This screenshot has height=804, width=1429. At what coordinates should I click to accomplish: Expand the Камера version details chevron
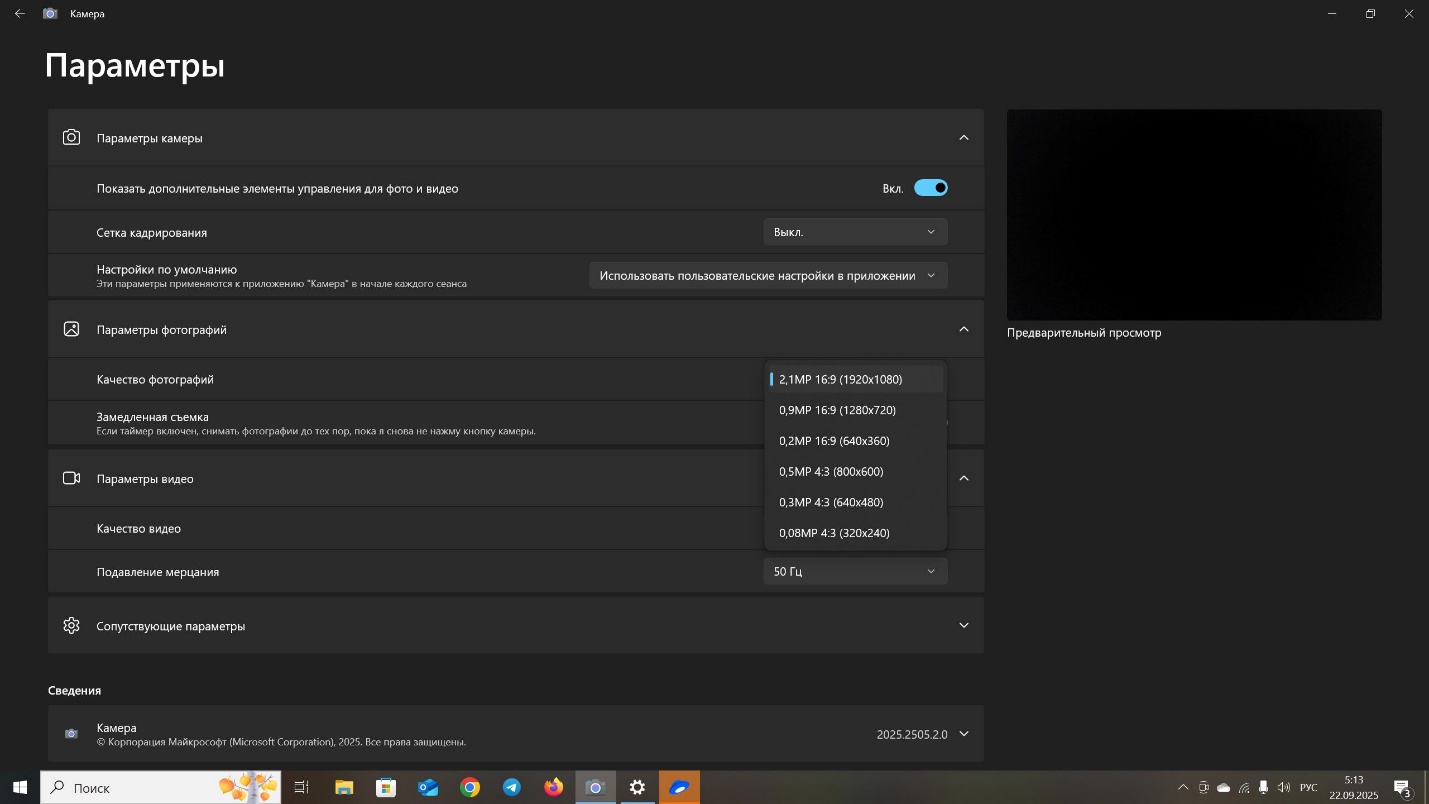point(964,734)
